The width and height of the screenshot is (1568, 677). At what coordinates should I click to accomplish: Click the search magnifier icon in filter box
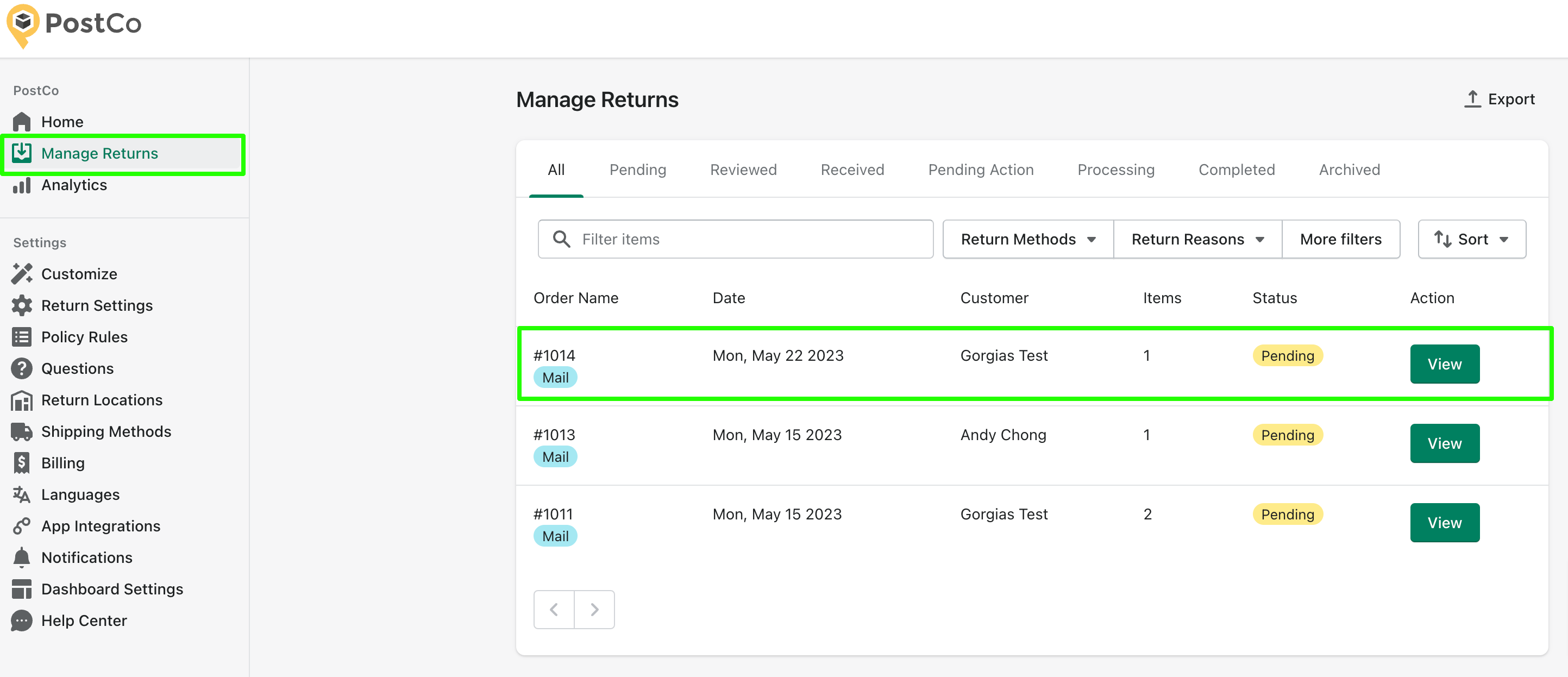coord(561,239)
